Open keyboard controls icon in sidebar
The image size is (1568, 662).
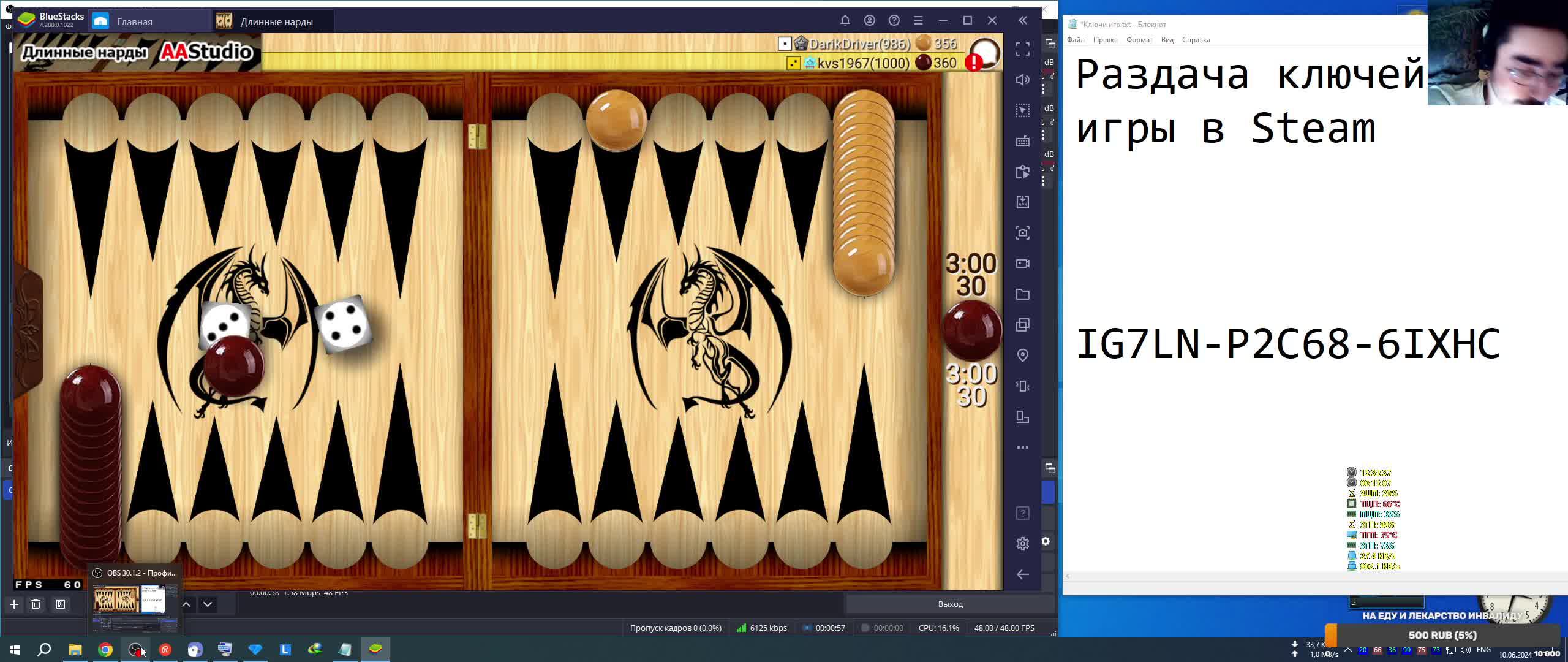[x=1022, y=141]
